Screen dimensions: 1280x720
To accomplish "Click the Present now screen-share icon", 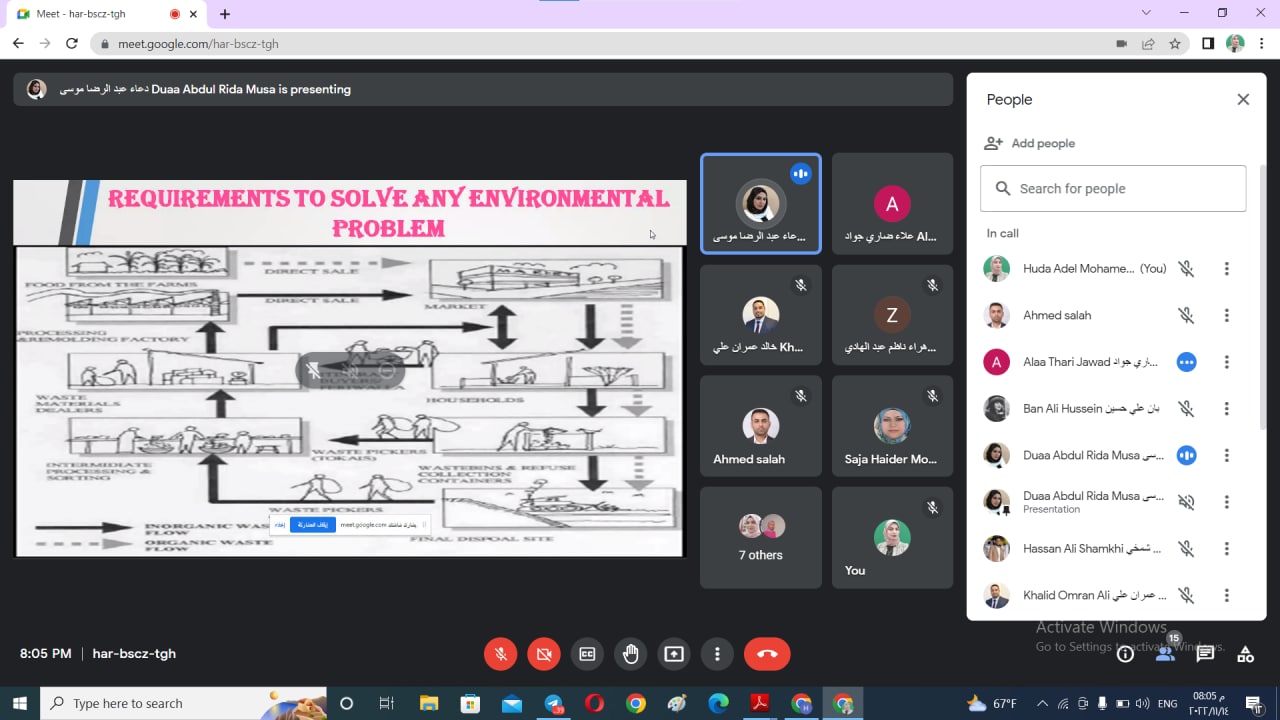I will (x=674, y=654).
